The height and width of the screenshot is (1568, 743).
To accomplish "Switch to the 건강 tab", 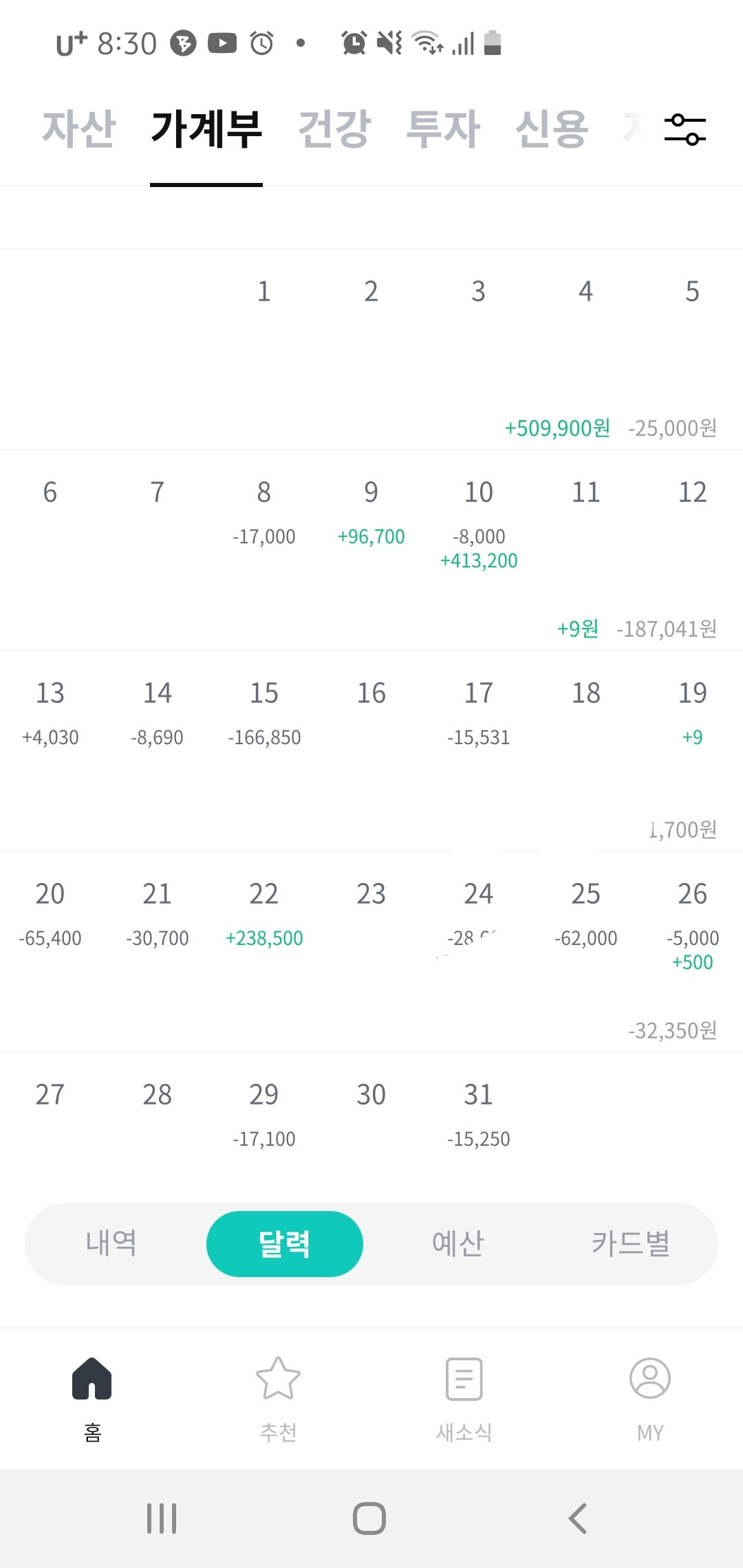I will coord(334,129).
